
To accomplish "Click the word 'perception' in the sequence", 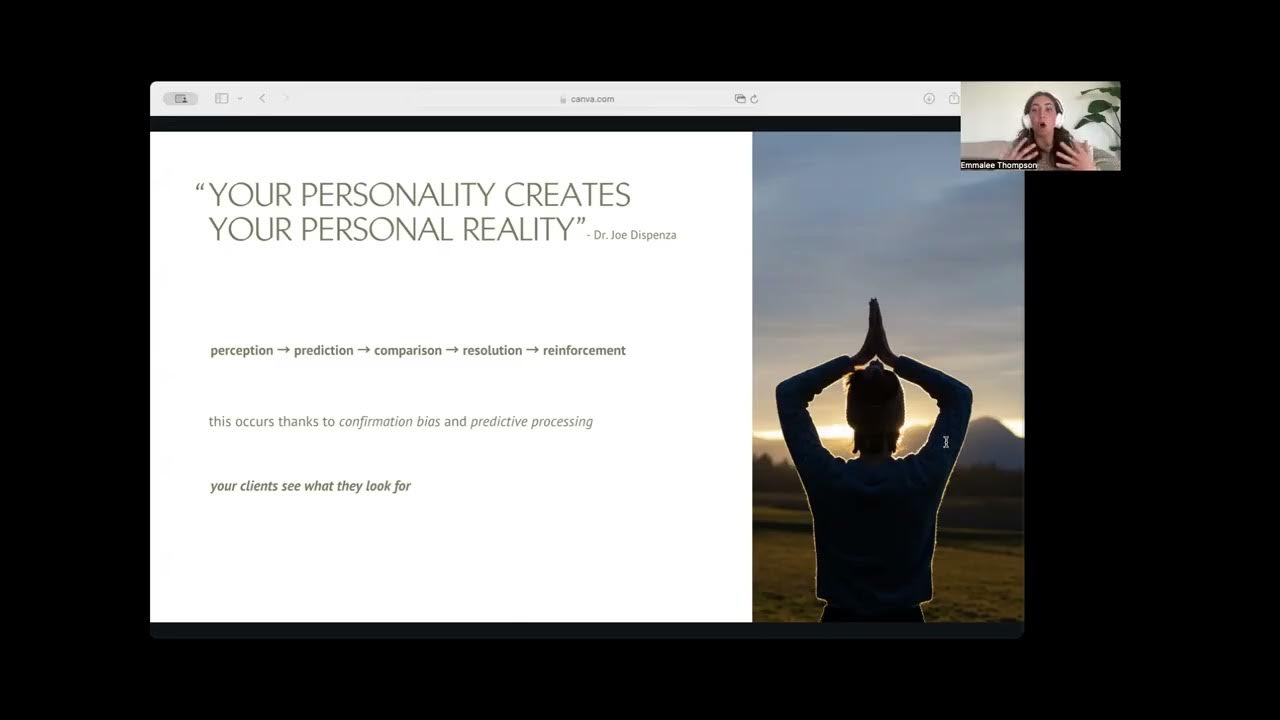I will 241,351.
